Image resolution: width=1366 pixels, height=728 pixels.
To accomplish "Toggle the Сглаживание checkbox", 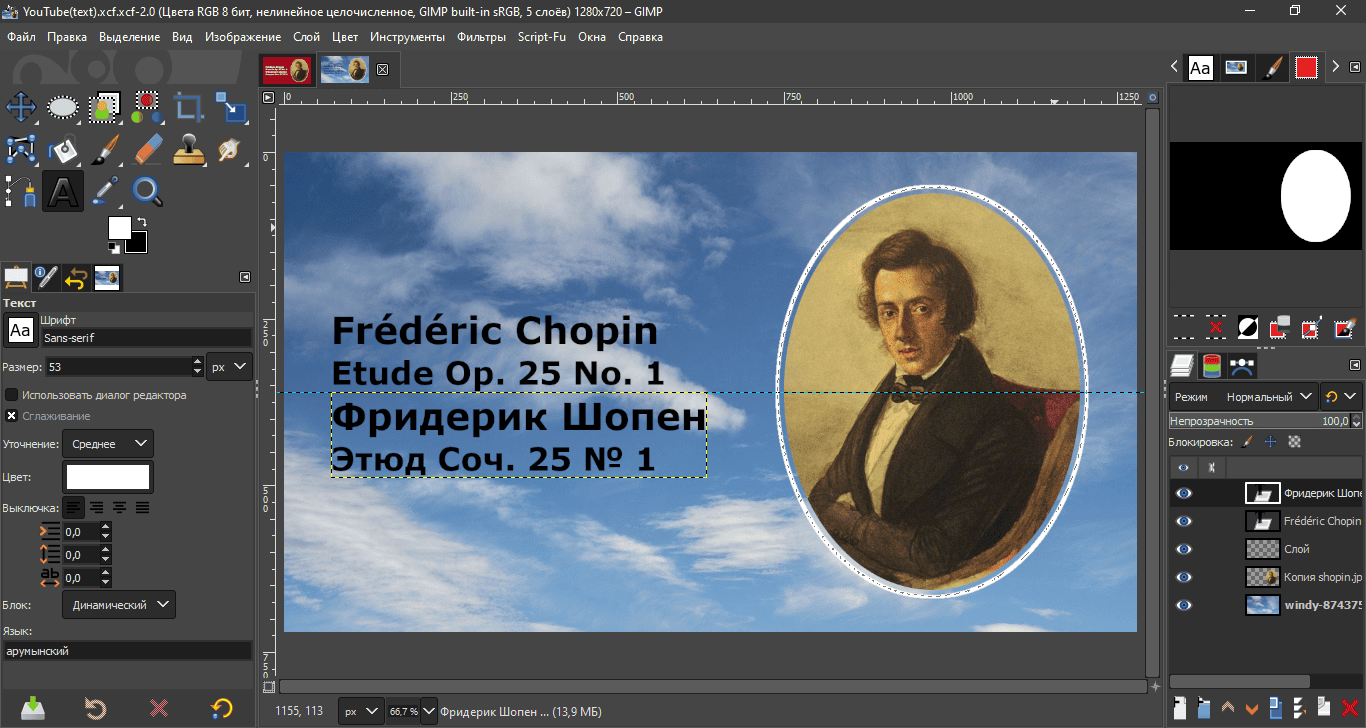I will (12, 416).
